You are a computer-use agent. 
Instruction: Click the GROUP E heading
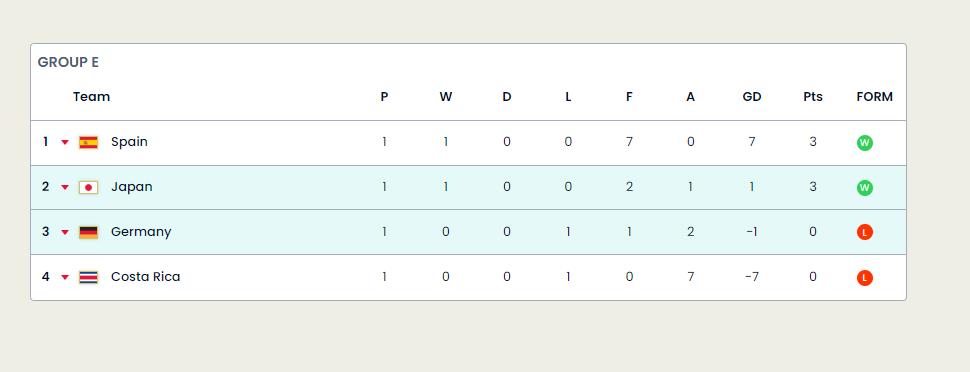(x=68, y=63)
